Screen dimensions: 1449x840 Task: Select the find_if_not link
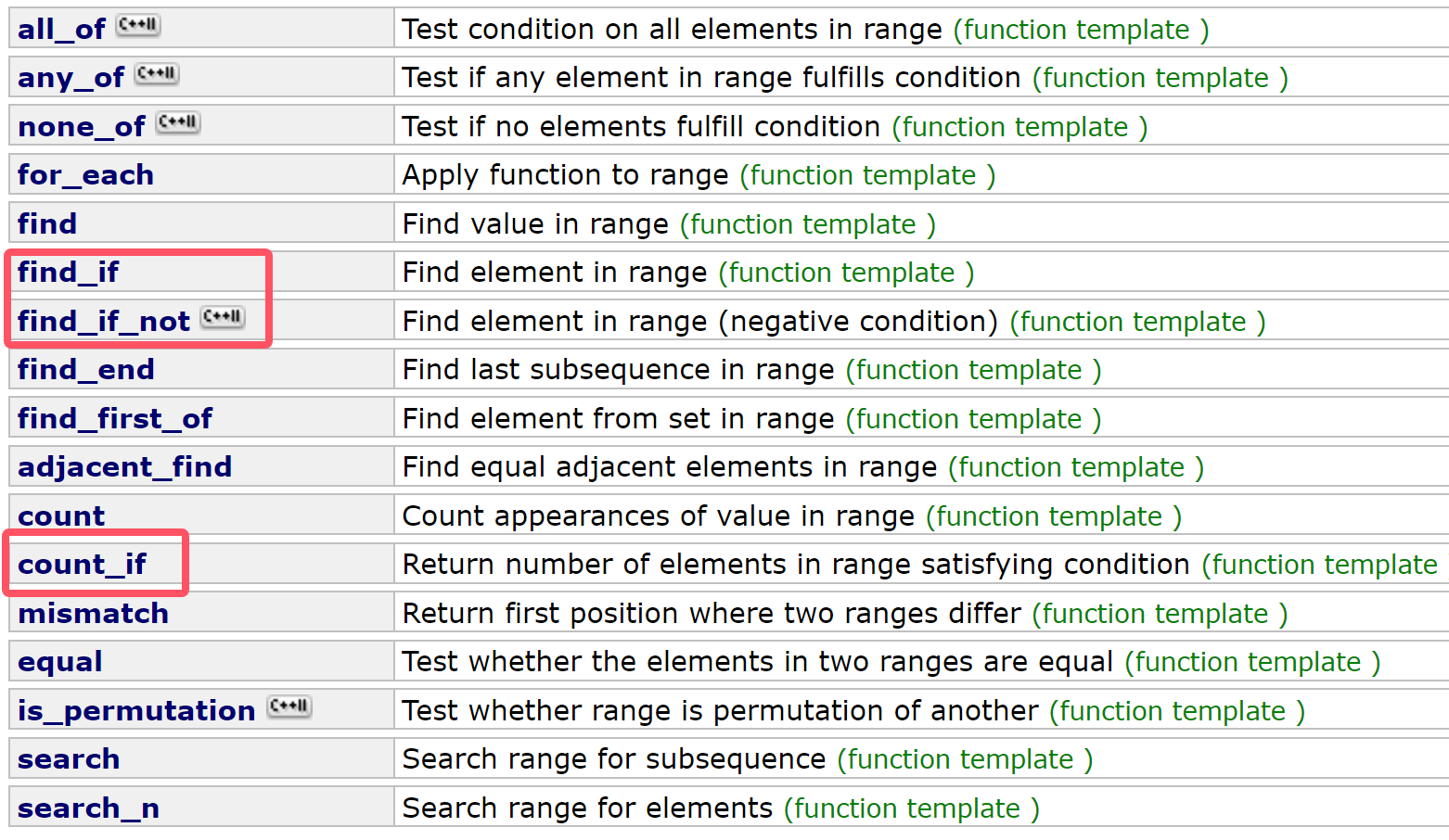pos(104,322)
